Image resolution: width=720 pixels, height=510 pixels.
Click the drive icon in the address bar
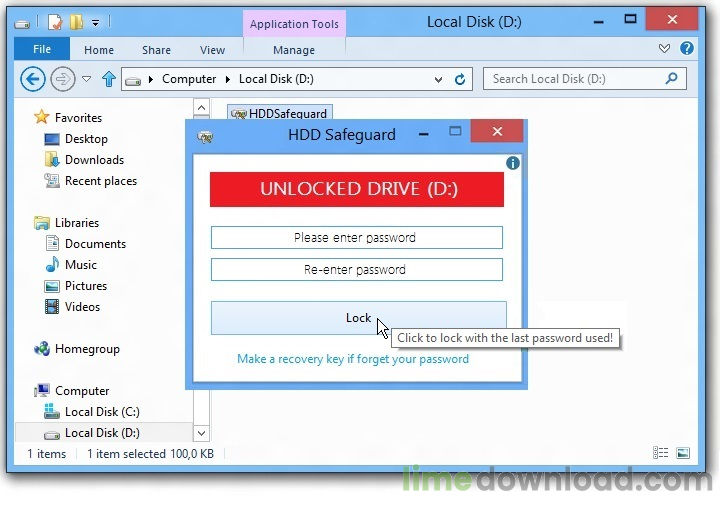tap(133, 81)
